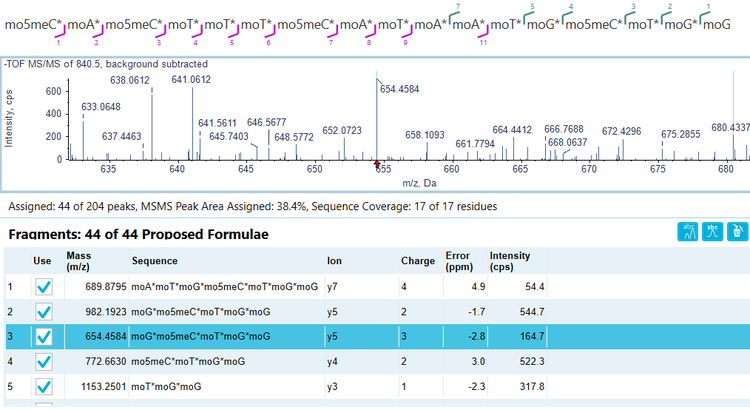Click the Charge column header
Viewport: 750px width, 410px height.
(417, 260)
